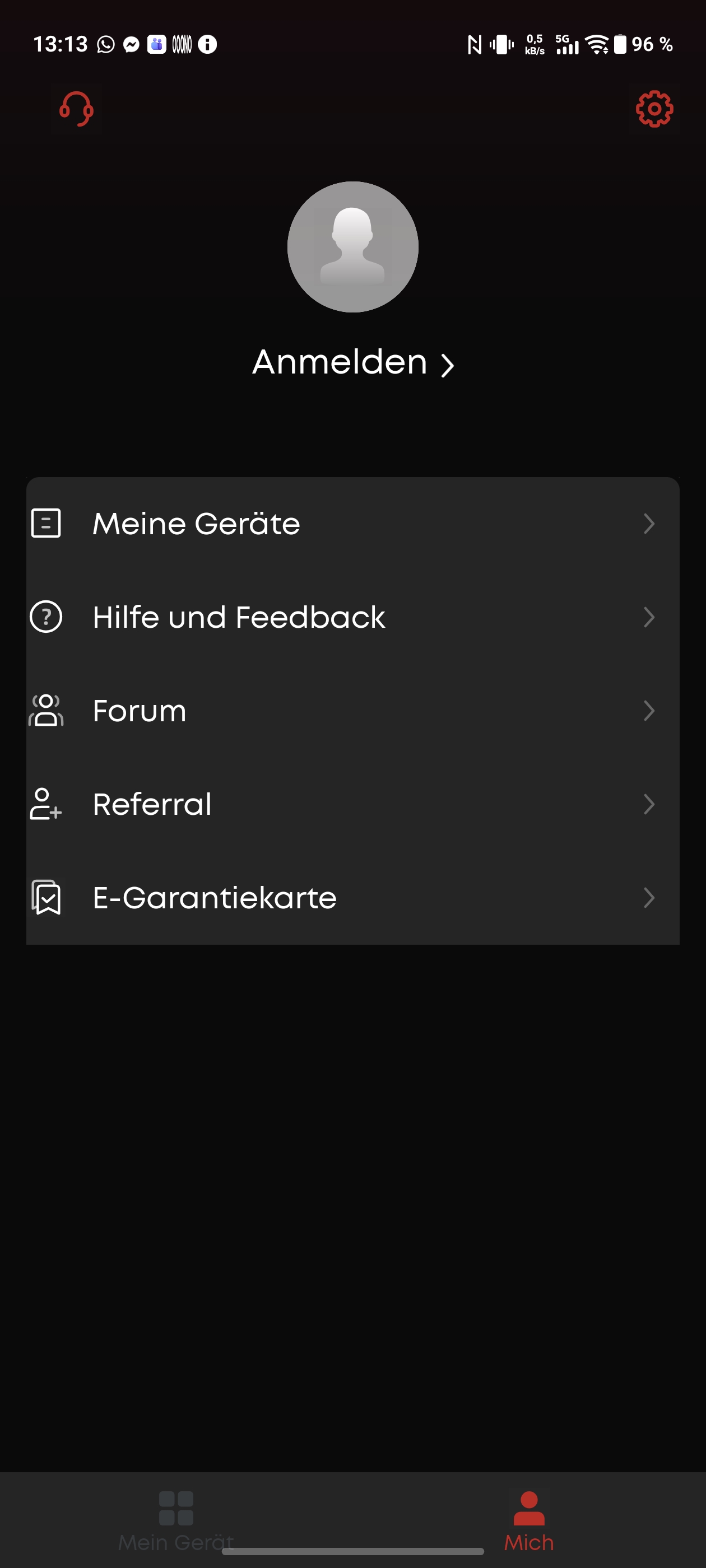Tap the Referral add-person icon
Viewport: 706px width, 1568px height.
[x=46, y=804]
